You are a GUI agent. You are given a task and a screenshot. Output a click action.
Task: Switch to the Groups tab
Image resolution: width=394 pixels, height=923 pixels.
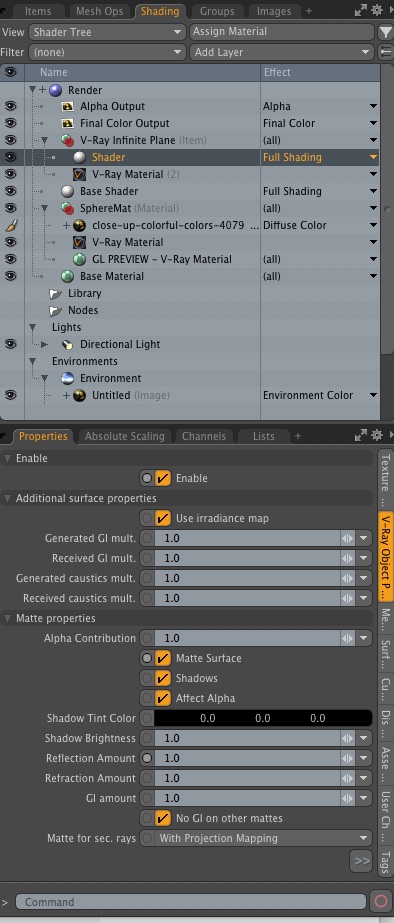[x=218, y=11]
